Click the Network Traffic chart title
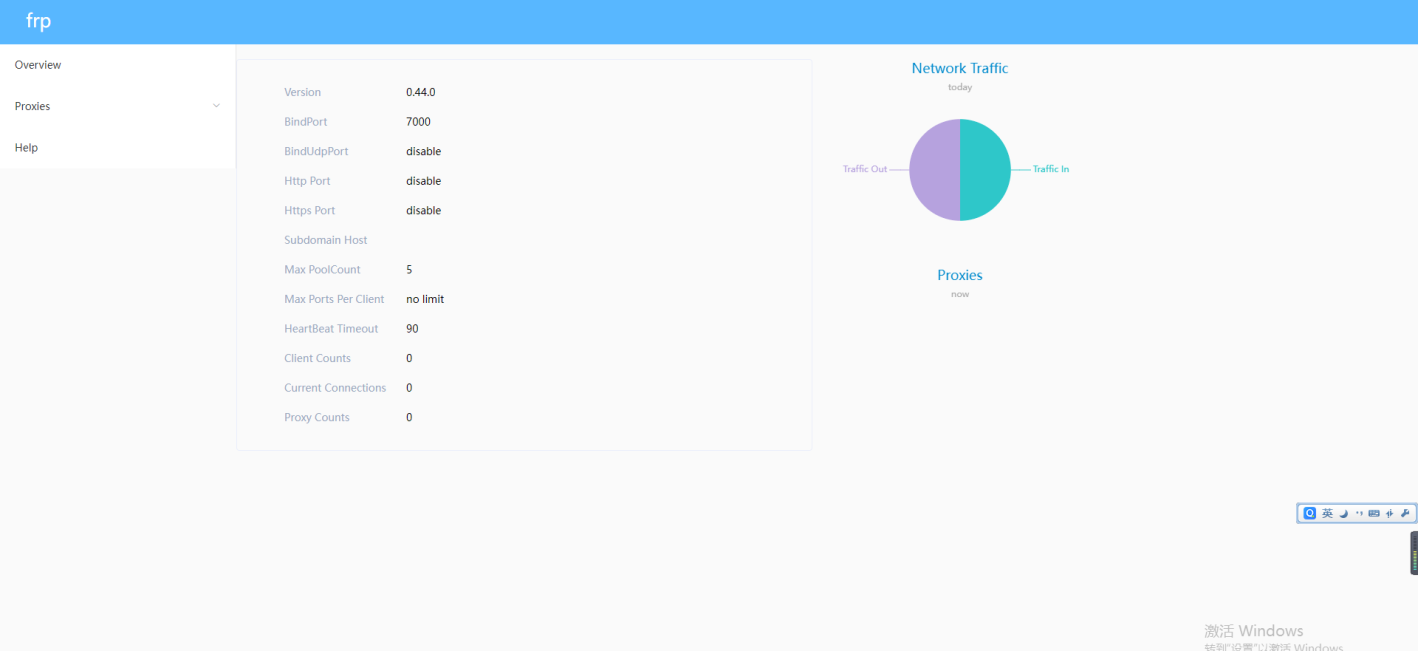The image size is (1418, 651). [x=959, y=68]
